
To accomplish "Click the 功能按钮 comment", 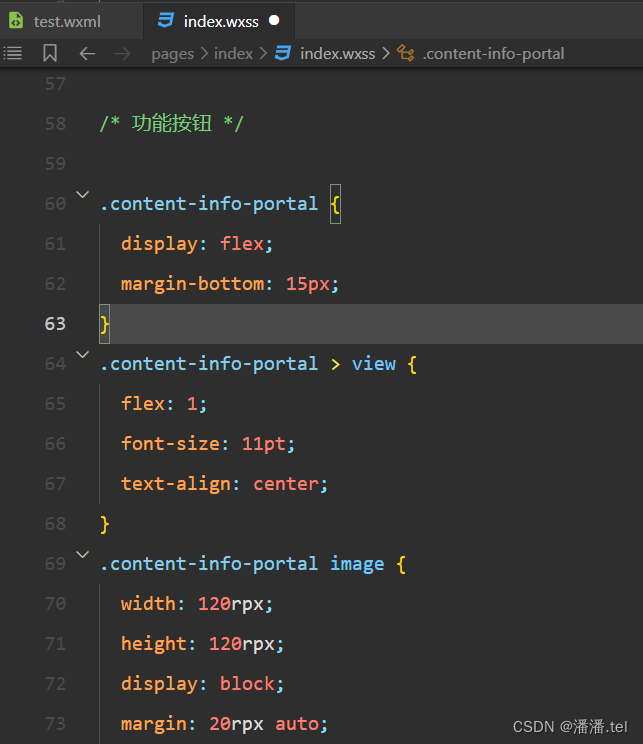I will point(172,123).
